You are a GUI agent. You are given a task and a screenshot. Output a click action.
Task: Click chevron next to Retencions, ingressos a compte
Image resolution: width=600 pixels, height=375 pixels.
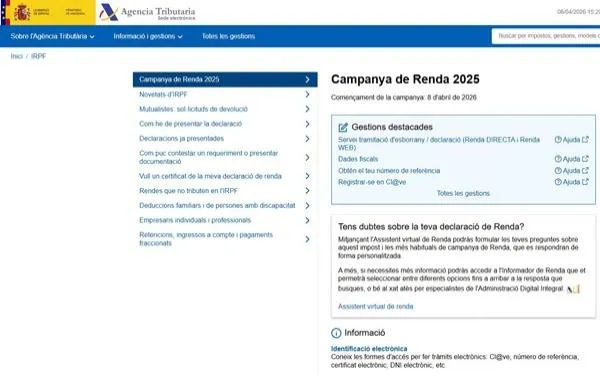click(x=307, y=239)
